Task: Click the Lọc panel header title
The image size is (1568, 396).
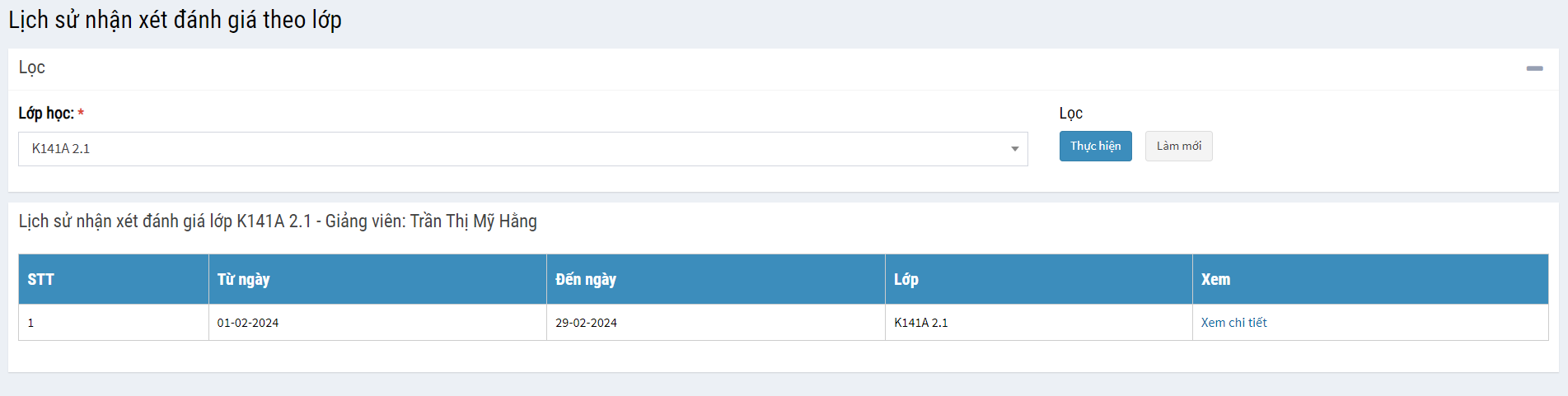Action: coord(32,68)
